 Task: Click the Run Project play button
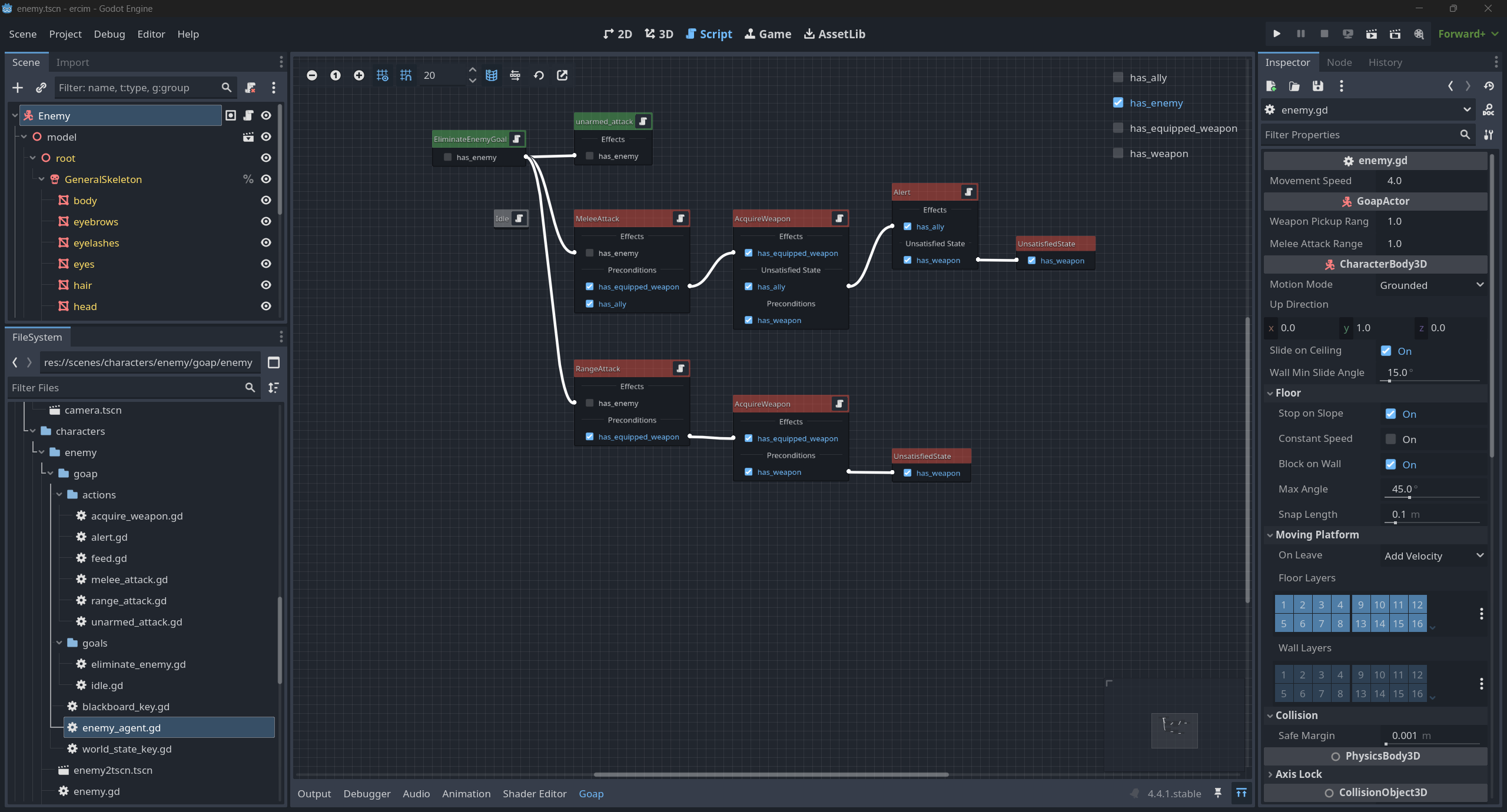coord(1276,34)
